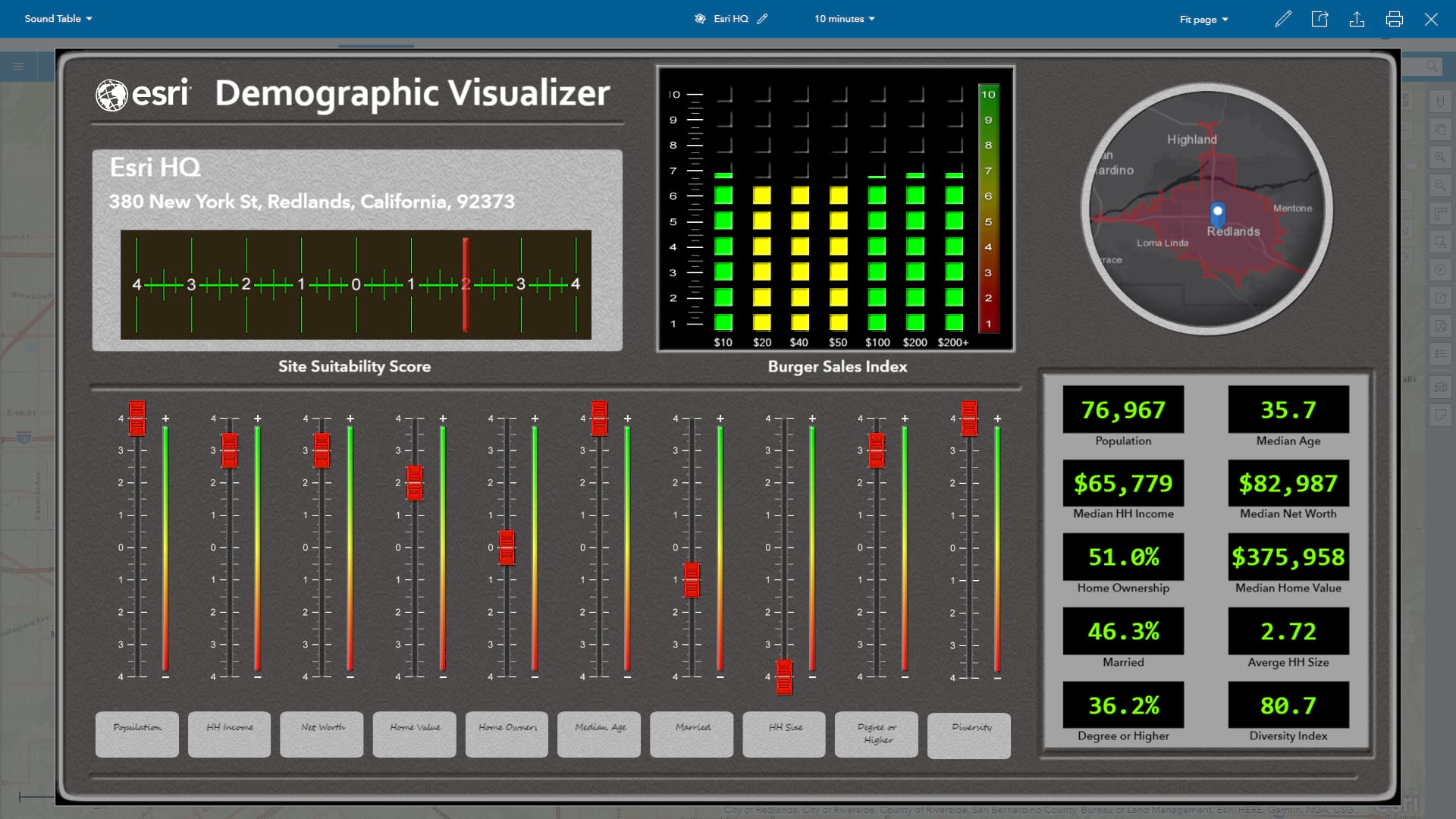Select the pencil edit icon beside Esri HQ
The width and height of the screenshot is (1456, 819).
click(764, 19)
